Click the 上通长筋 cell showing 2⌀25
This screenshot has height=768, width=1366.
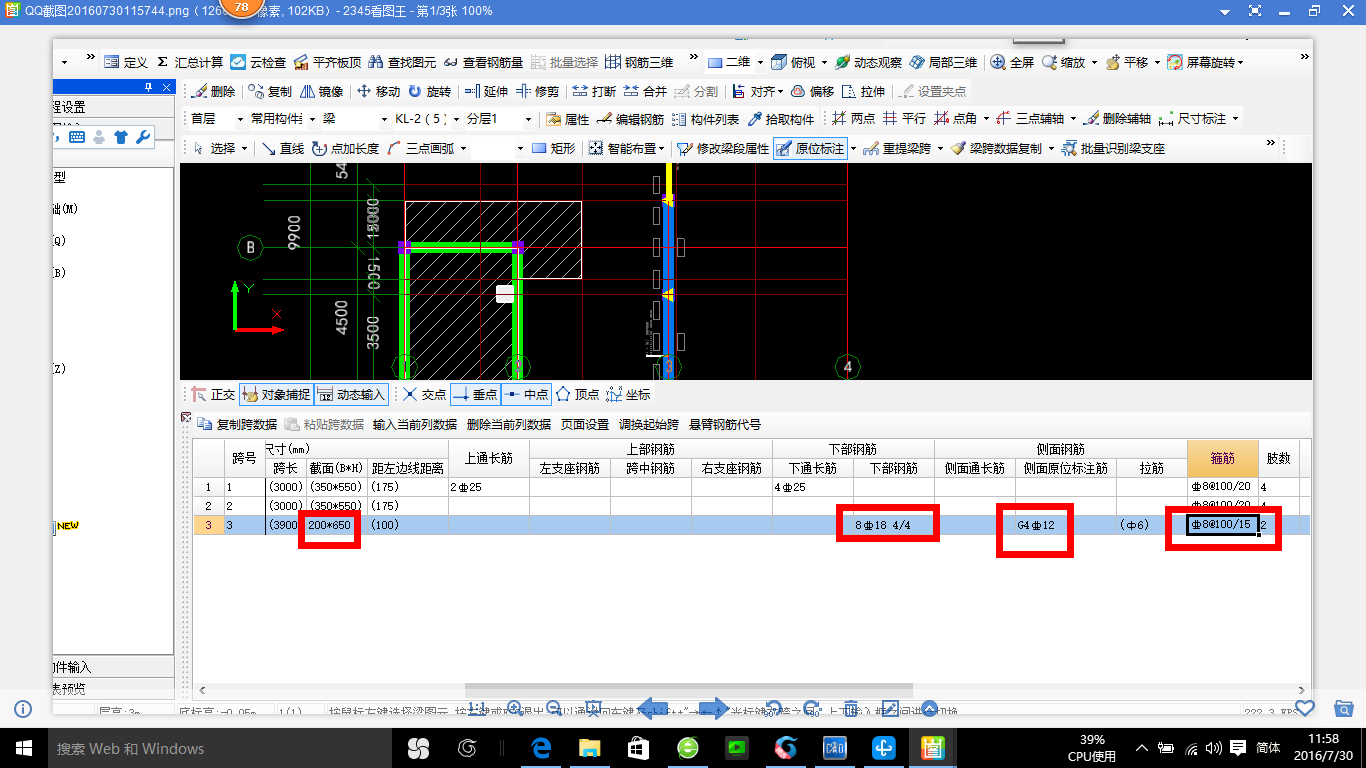pyautogui.click(x=489, y=487)
